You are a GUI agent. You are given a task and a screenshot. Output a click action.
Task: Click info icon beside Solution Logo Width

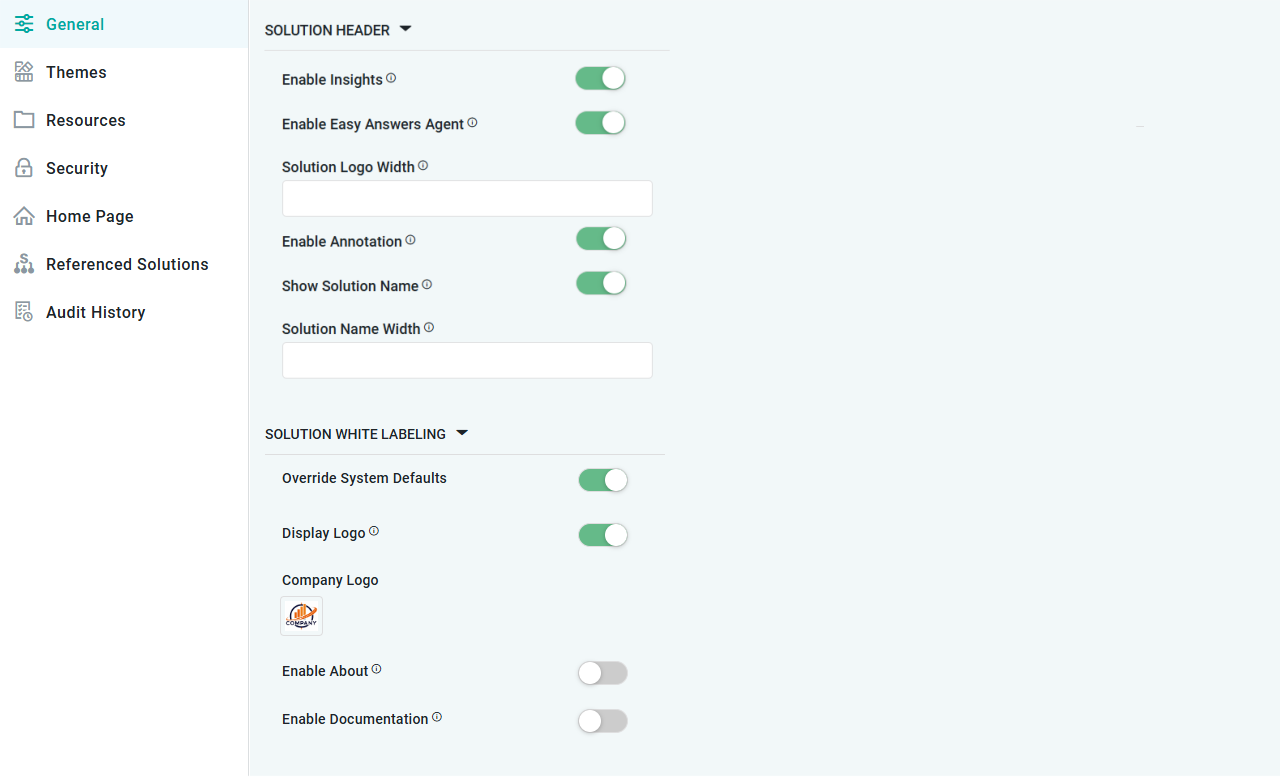pyautogui.click(x=423, y=166)
